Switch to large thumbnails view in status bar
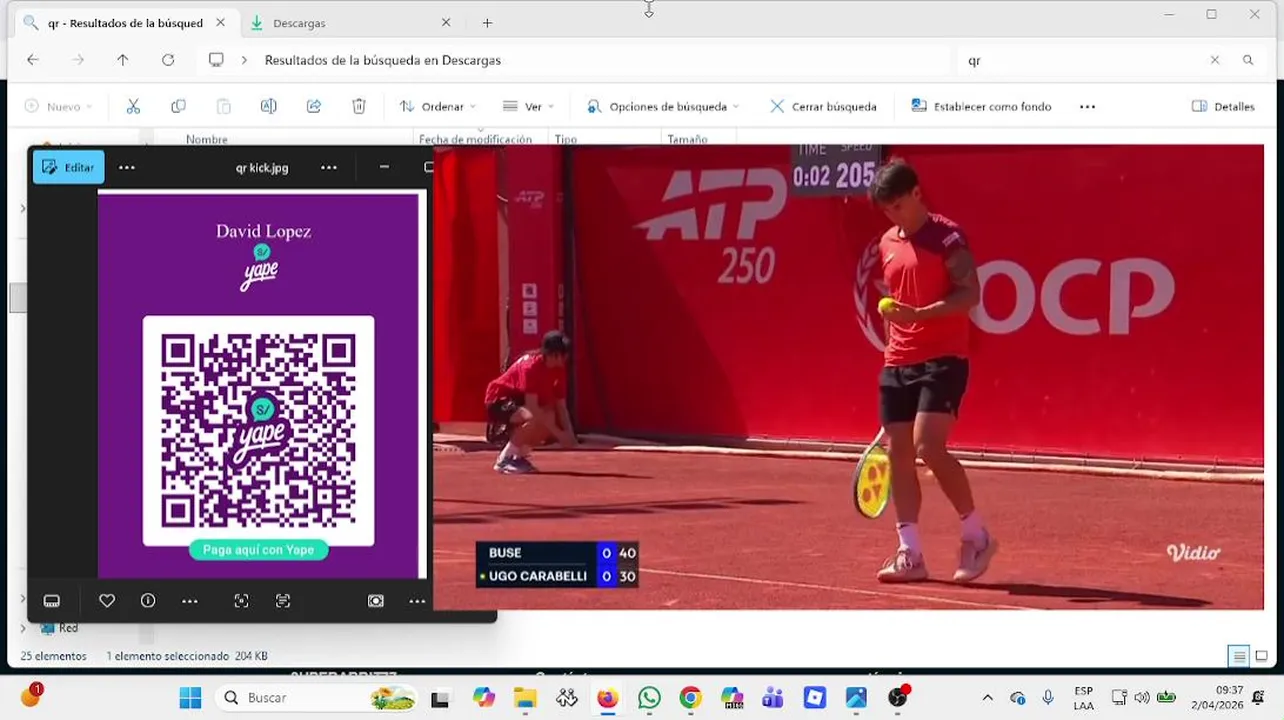Image resolution: width=1284 pixels, height=720 pixels. click(x=1262, y=656)
